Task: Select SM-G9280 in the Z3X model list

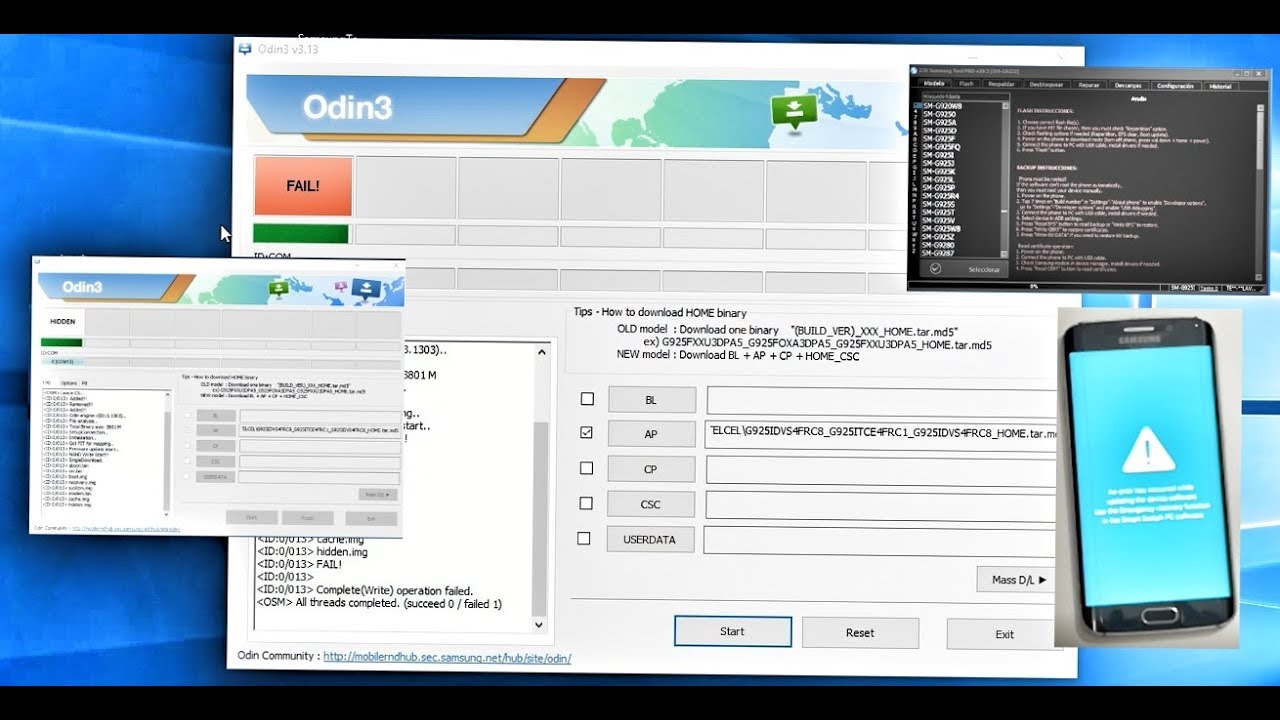Action: click(939, 245)
